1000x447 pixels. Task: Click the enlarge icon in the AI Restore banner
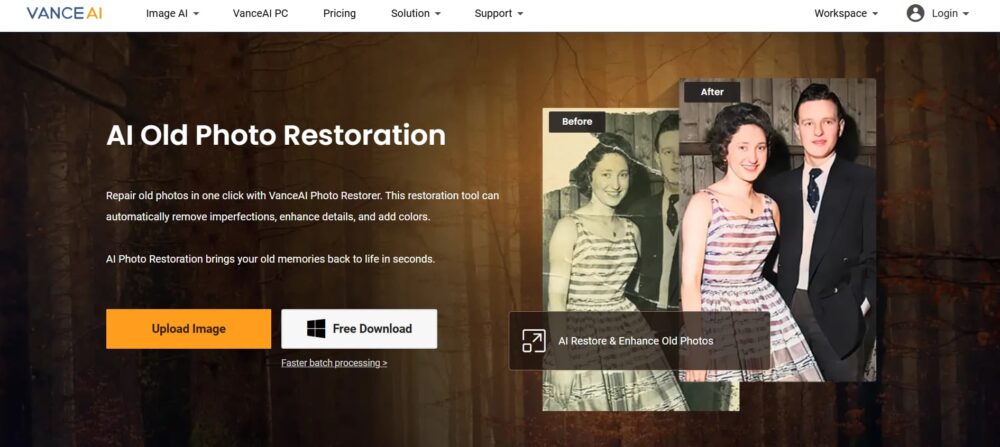(x=534, y=341)
